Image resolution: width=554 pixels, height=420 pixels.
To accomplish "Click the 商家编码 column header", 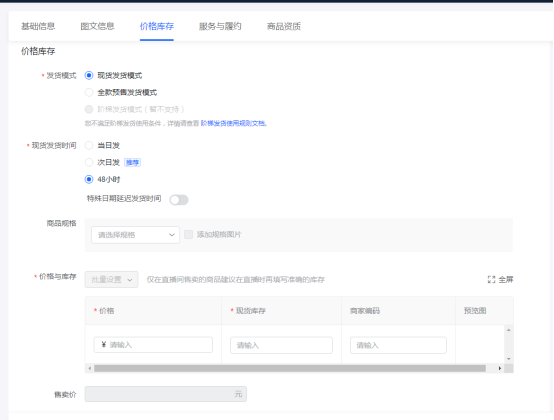I will [365, 310].
